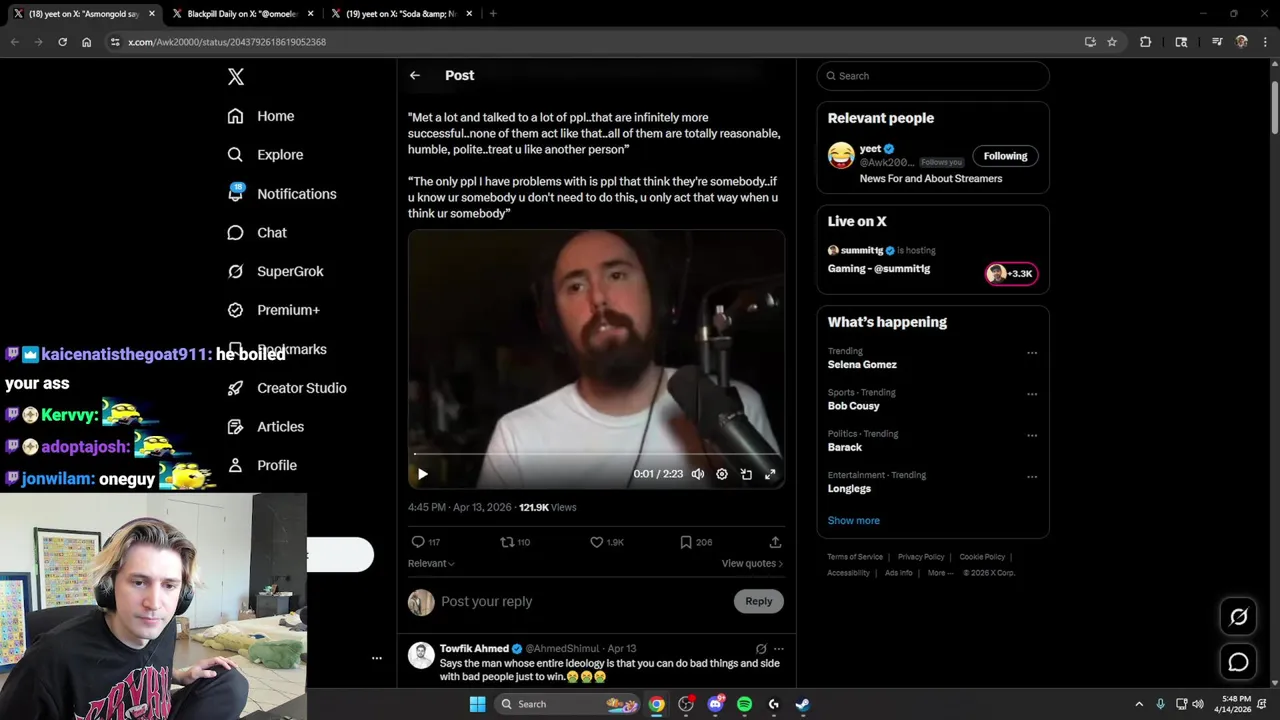Viewport: 1280px width, 720px height.
Task: Open the Home page from the sidebar
Action: pyautogui.click(x=260, y=116)
